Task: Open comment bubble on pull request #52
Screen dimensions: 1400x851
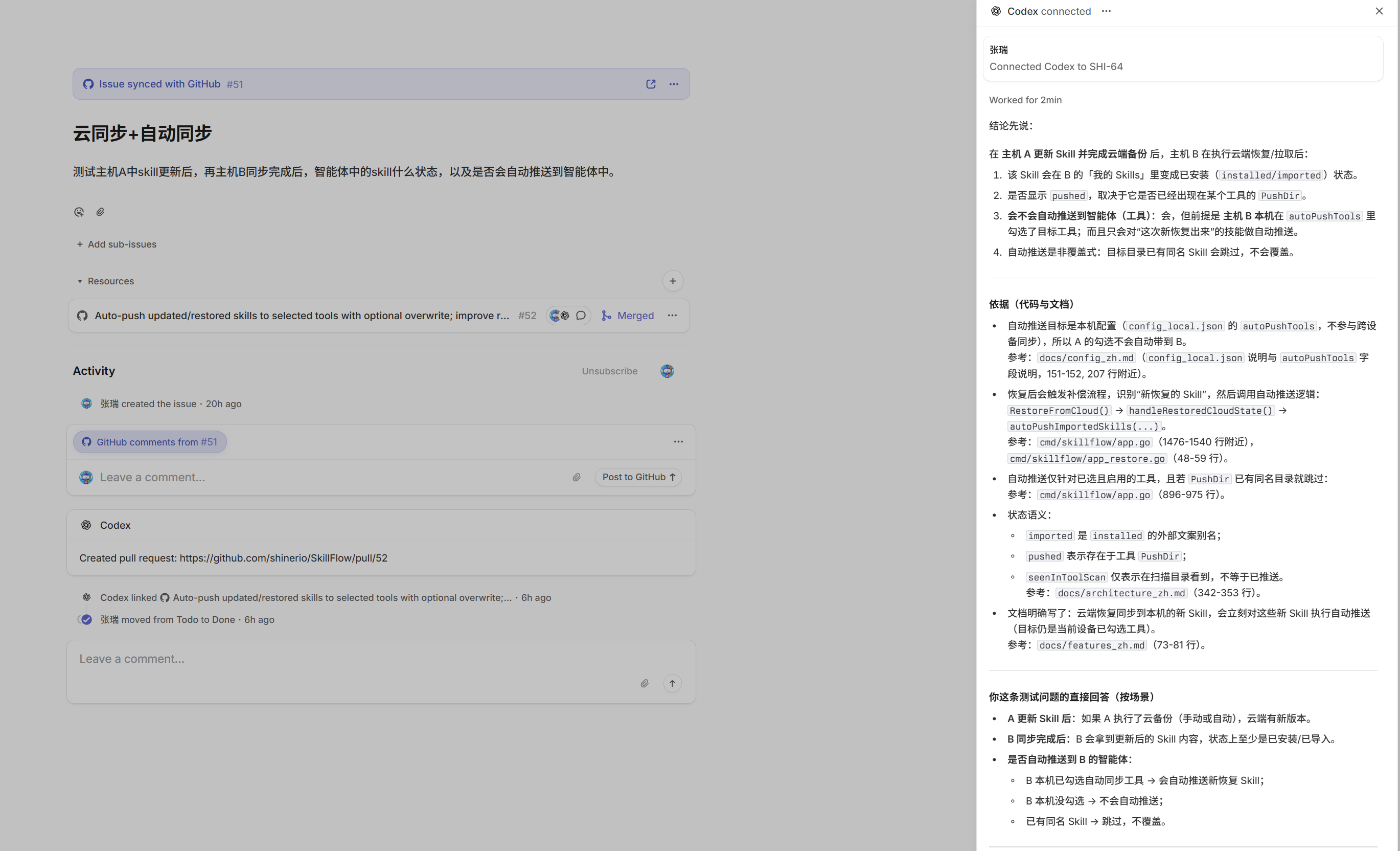Action: (581, 316)
